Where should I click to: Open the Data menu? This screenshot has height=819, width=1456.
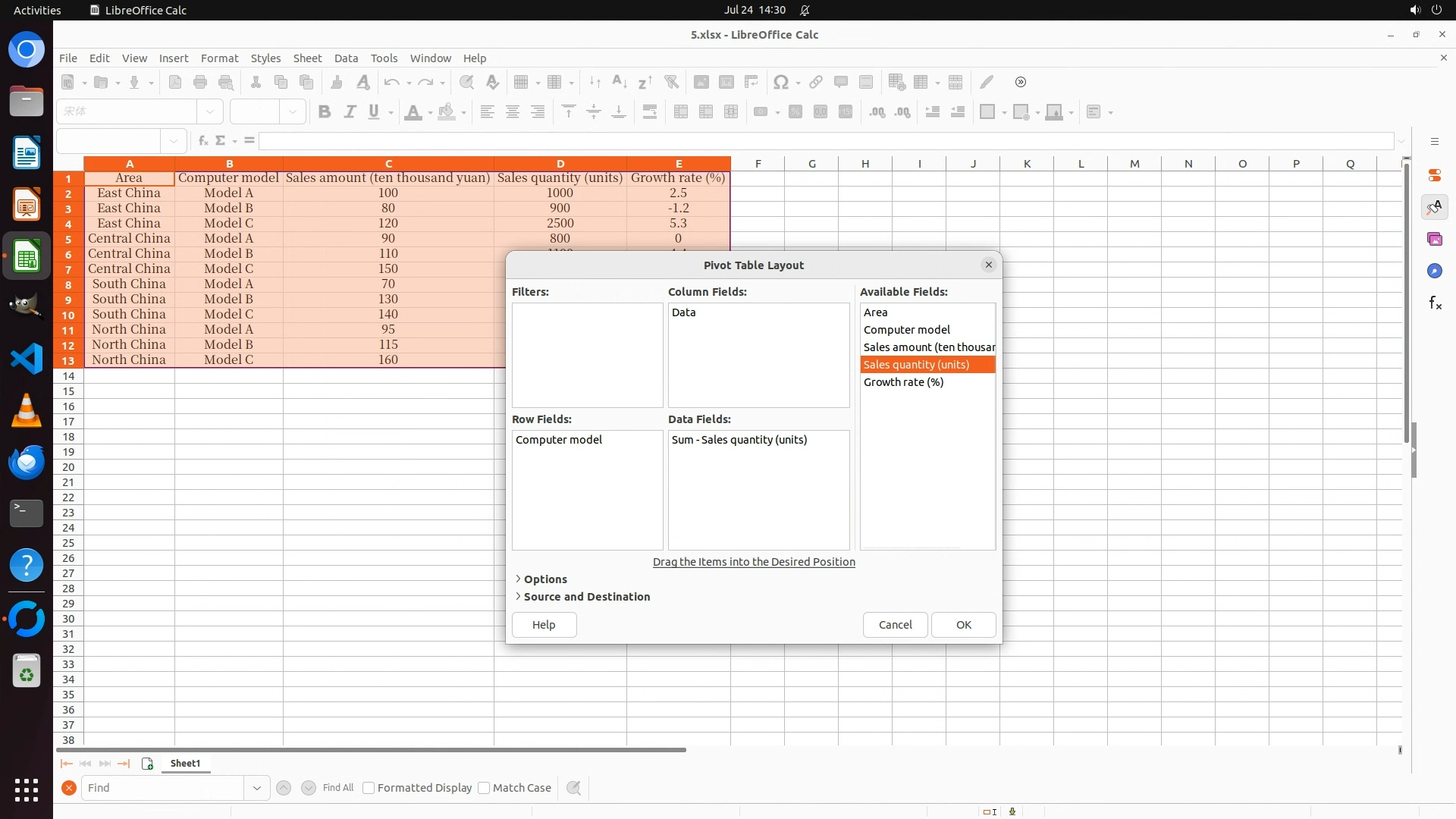coord(346,58)
